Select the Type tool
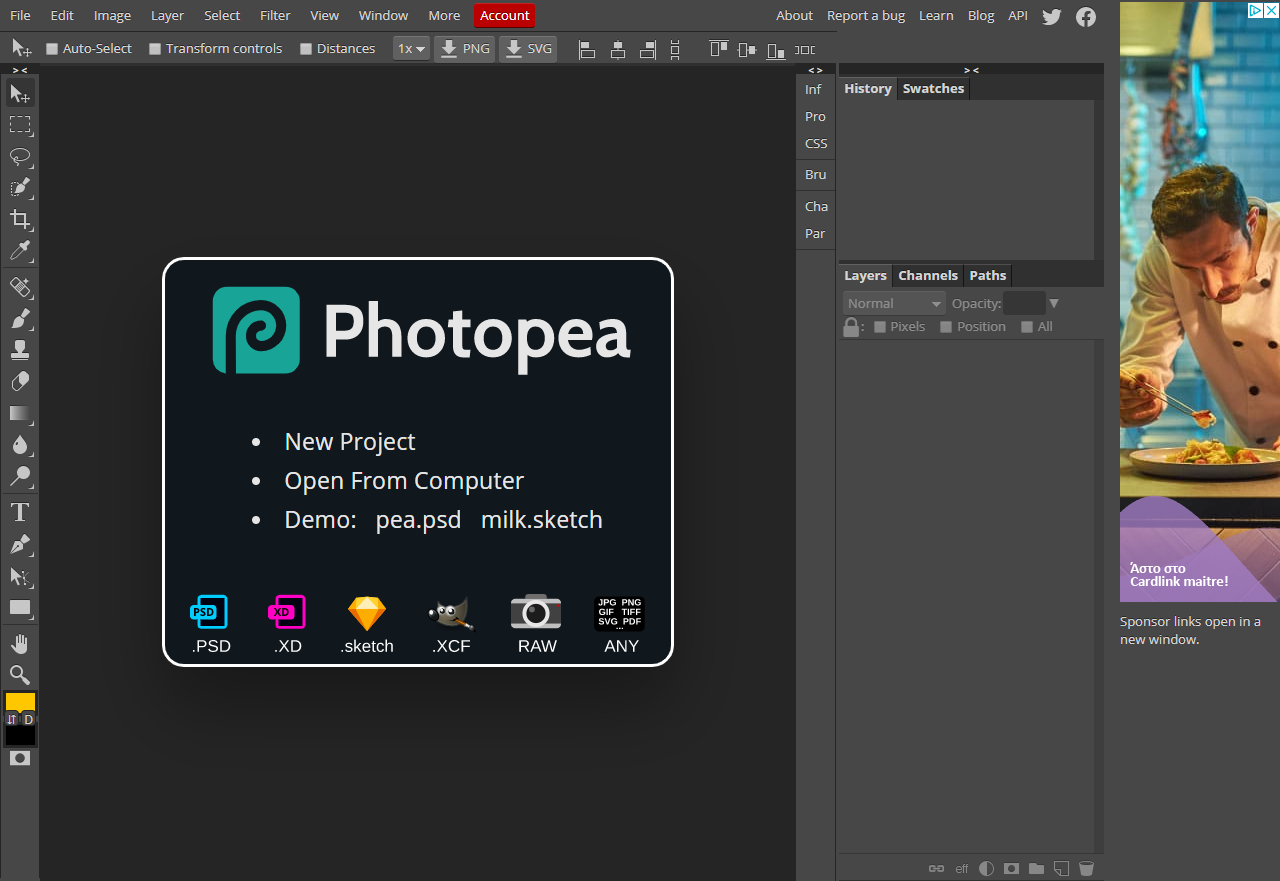Viewport: 1280px width, 881px height. 20,513
